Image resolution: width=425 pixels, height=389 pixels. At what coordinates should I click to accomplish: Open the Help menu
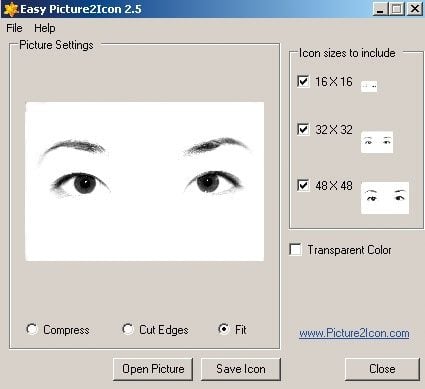point(45,28)
